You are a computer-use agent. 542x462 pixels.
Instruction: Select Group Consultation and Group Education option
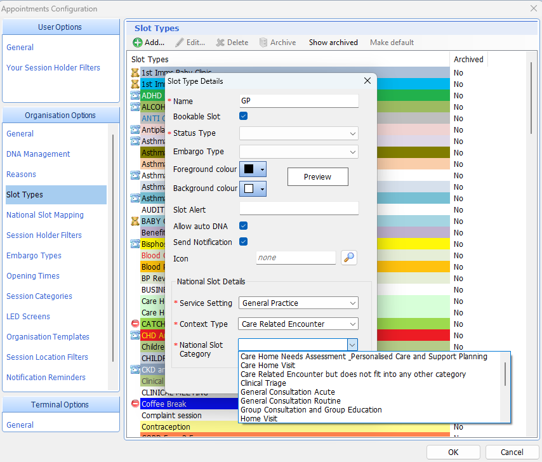point(311,410)
